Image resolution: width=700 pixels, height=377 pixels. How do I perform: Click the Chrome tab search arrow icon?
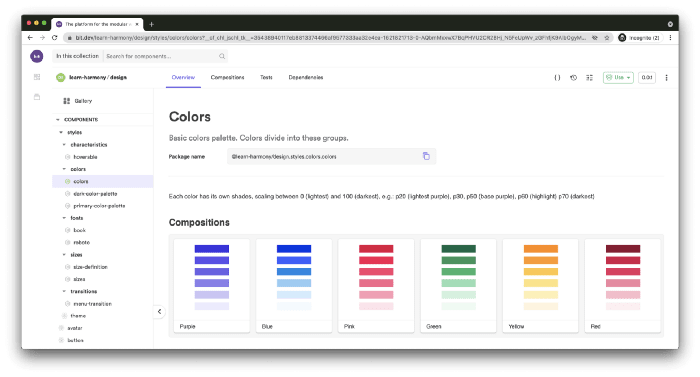(x=670, y=24)
